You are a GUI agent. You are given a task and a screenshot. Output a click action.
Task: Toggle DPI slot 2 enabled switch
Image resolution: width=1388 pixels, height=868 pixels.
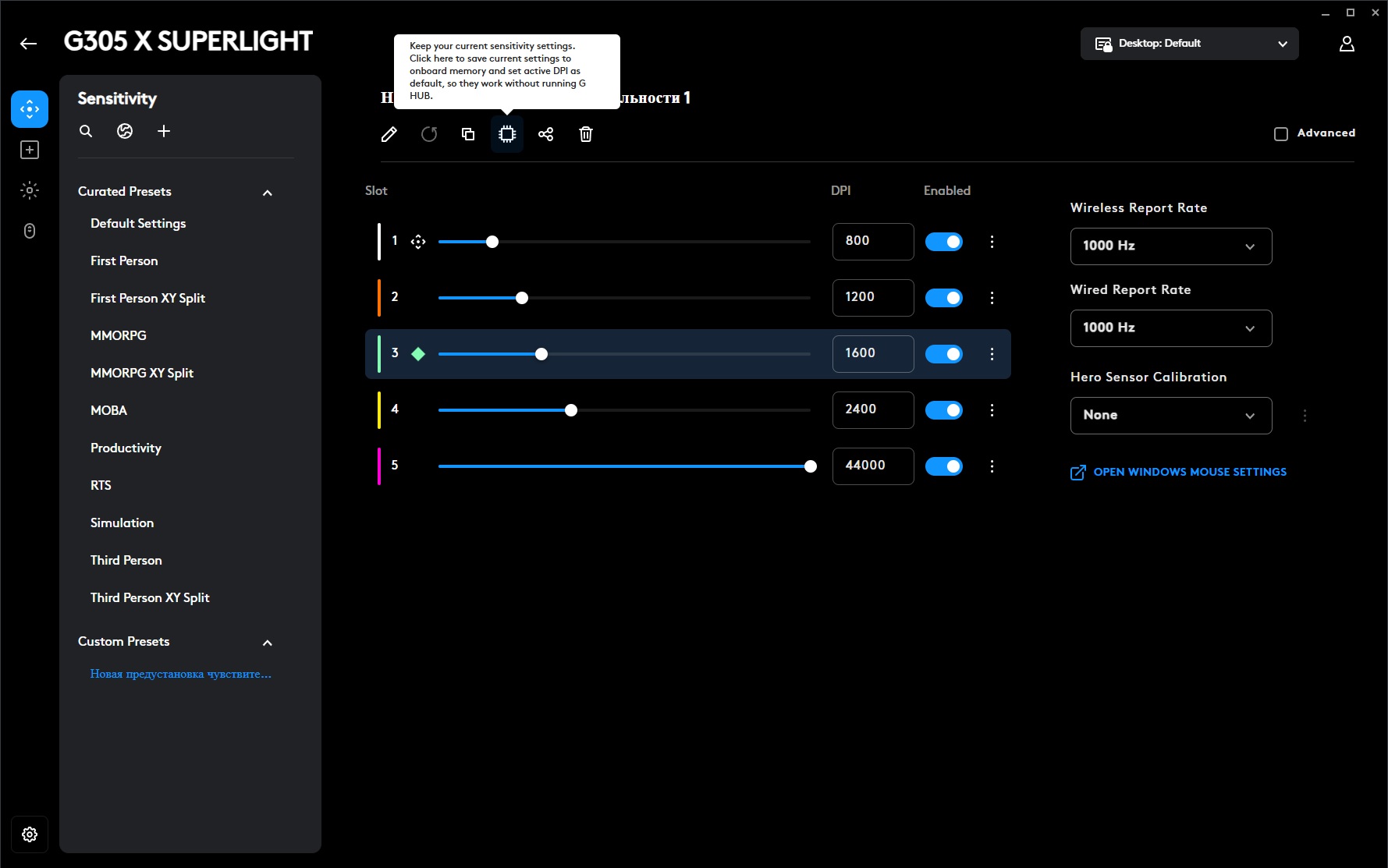click(x=944, y=298)
